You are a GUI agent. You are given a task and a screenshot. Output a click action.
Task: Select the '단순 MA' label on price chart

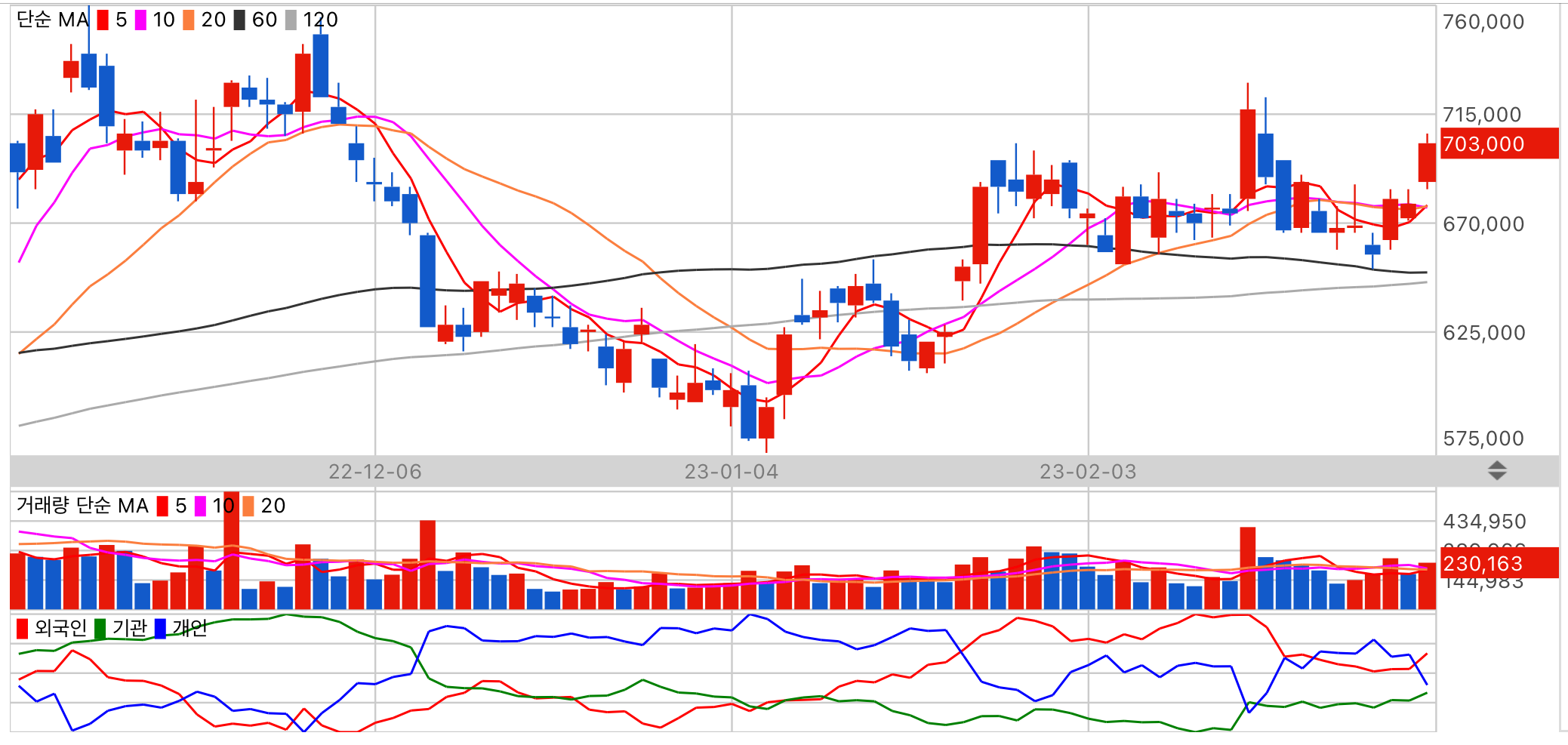tap(53, 20)
